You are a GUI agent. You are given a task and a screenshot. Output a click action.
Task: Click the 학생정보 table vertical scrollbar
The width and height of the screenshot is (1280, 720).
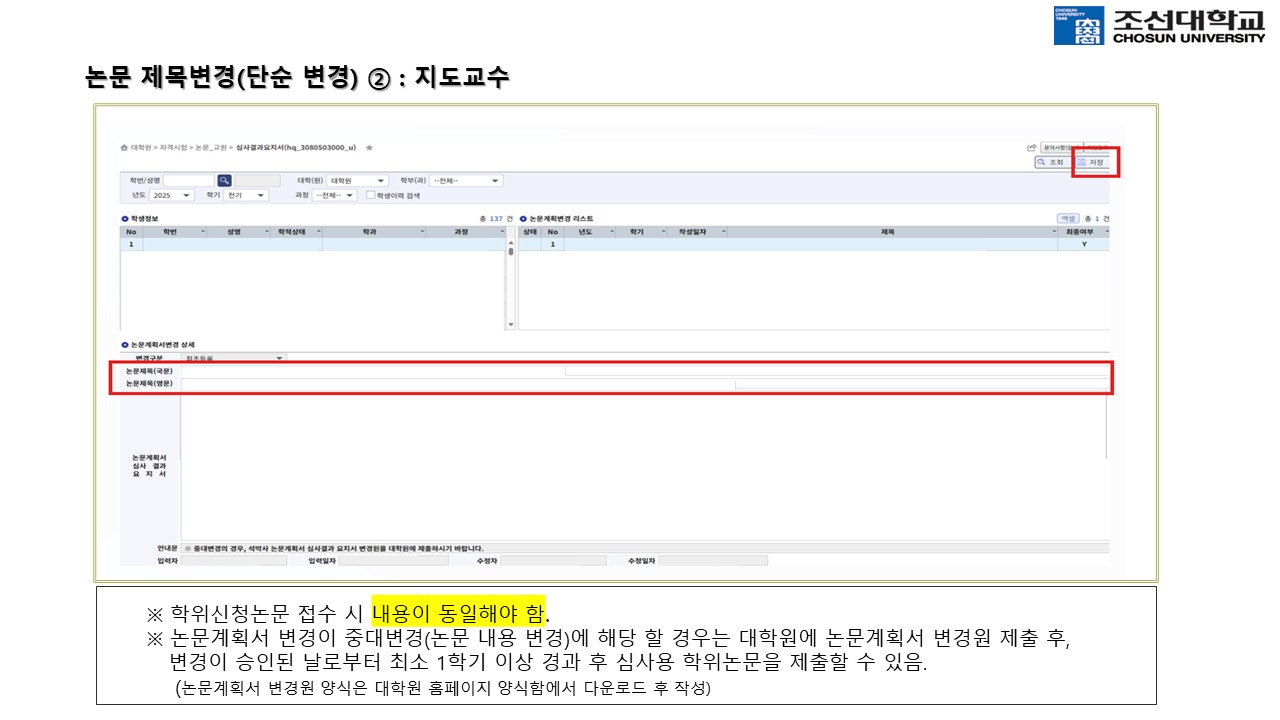tap(511, 280)
